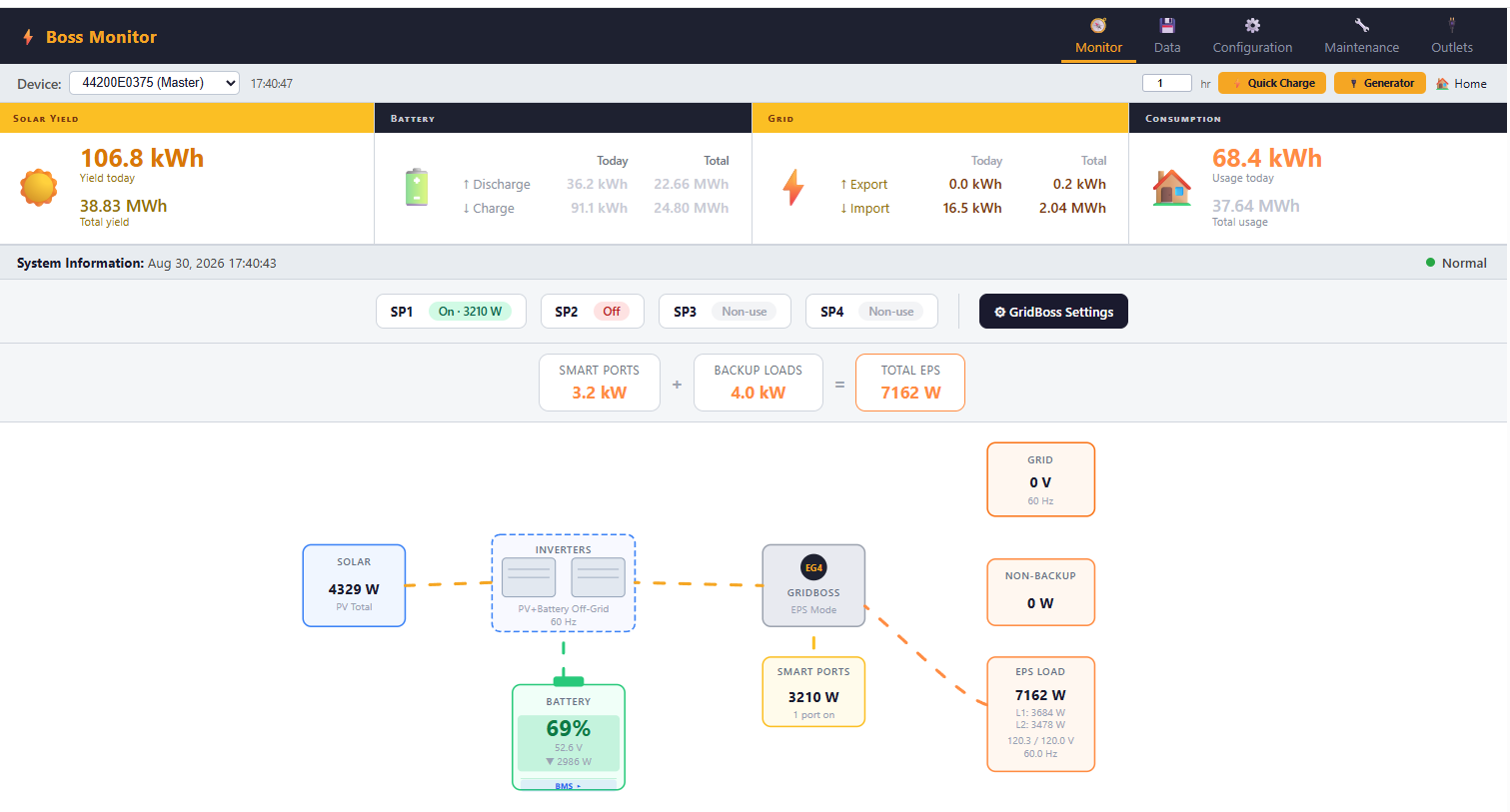Click the Backup Loads 4.0 kW card
The width and height of the screenshot is (1510, 812).
pyautogui.click(x=757, y=383)
